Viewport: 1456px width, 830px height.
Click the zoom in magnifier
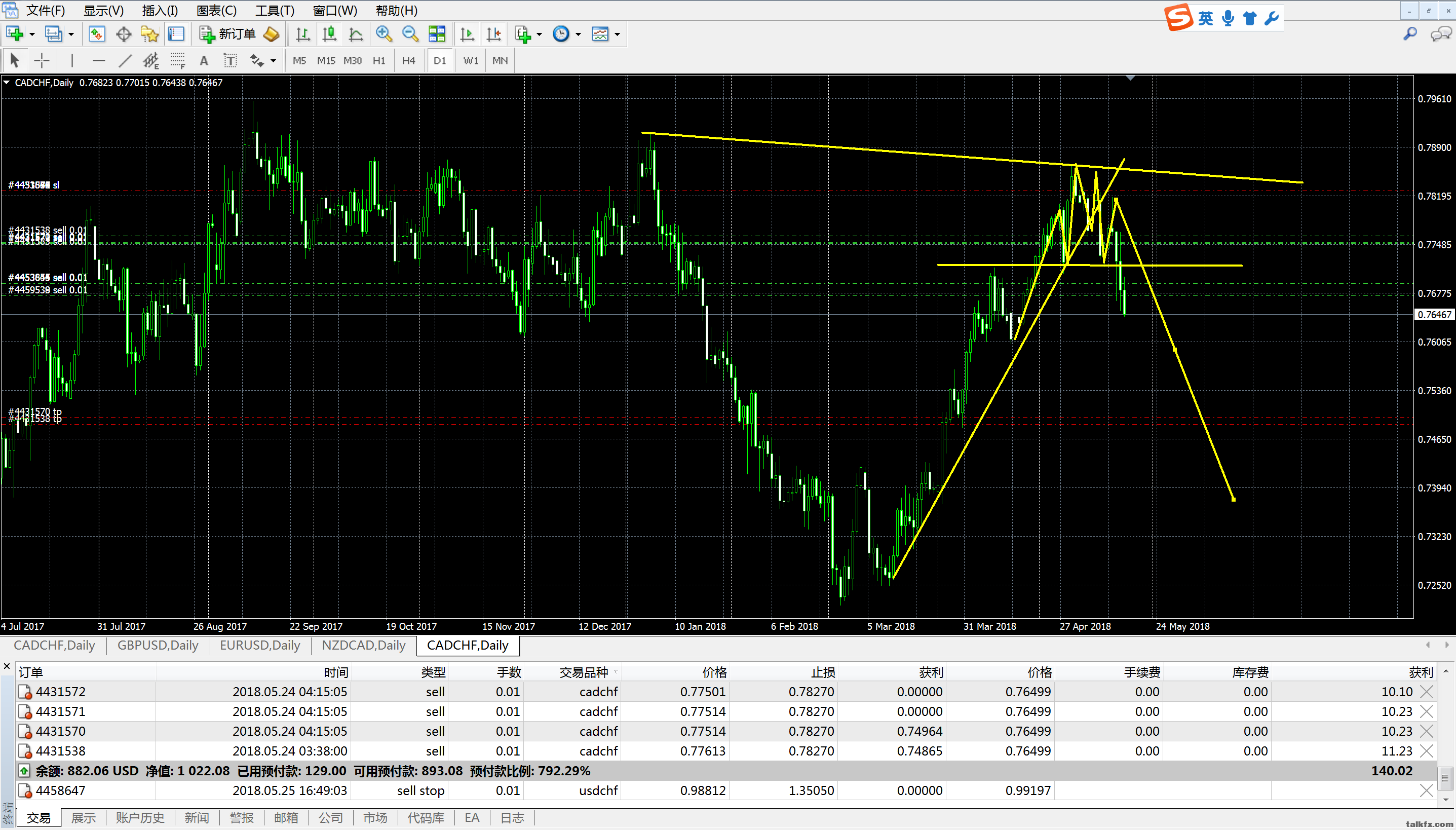click(384, 34)
